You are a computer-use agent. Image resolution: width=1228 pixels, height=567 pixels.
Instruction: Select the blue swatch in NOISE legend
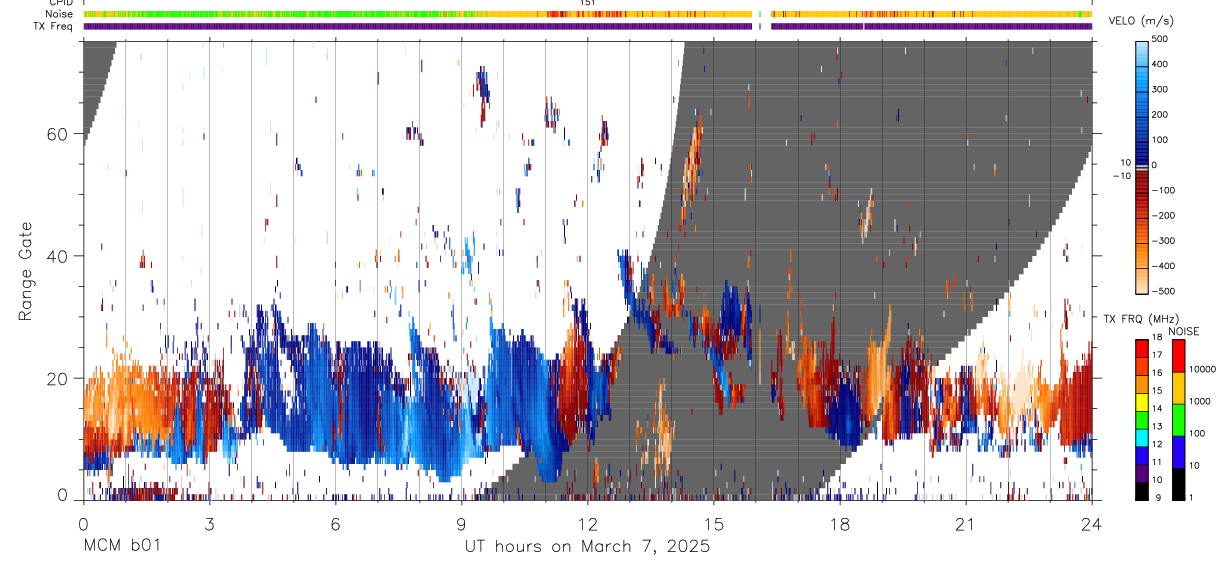click(x=1179, y=452)
